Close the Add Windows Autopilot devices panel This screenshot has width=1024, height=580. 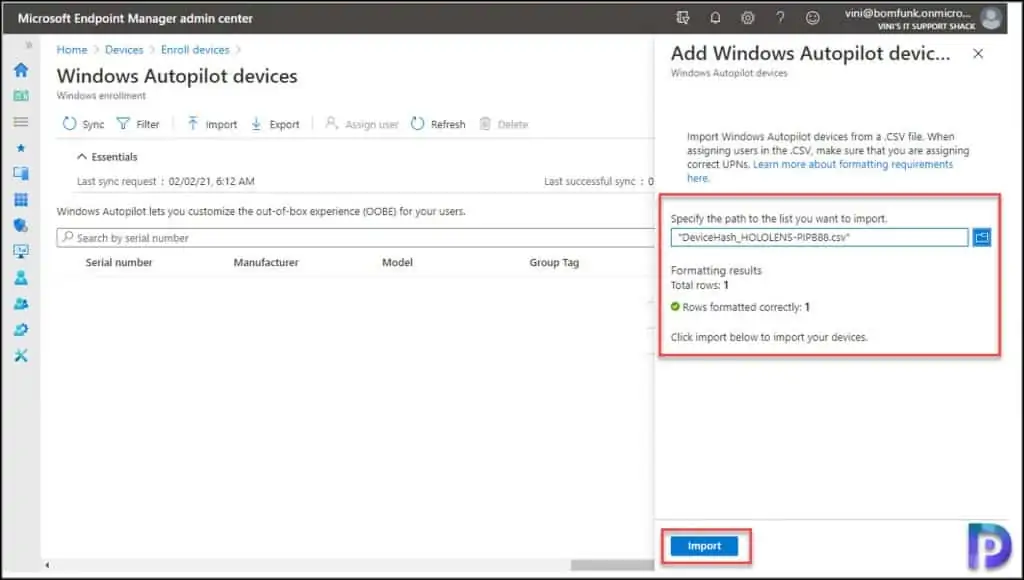pos(978,54)
